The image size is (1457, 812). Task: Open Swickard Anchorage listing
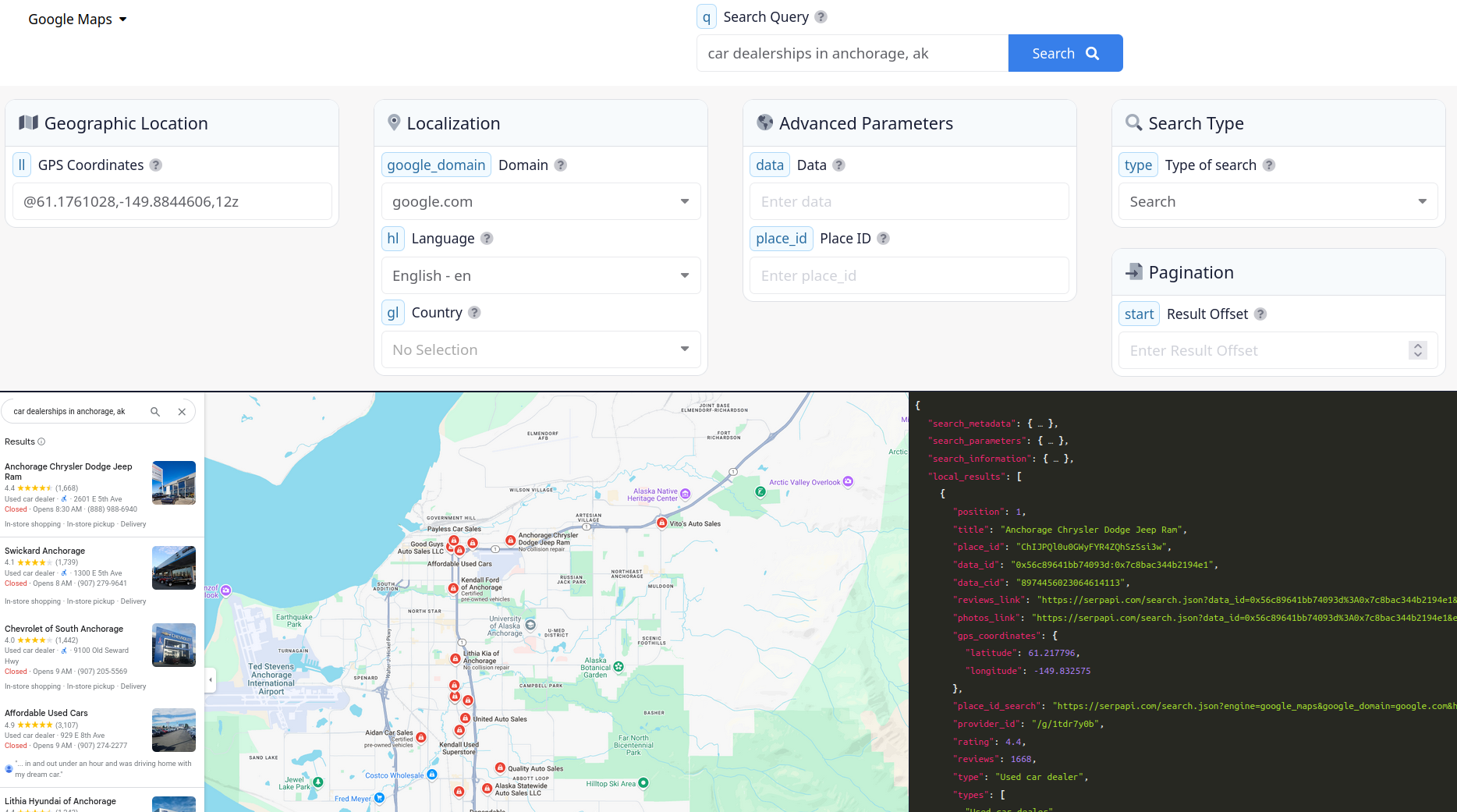click(x=44, y=551)
